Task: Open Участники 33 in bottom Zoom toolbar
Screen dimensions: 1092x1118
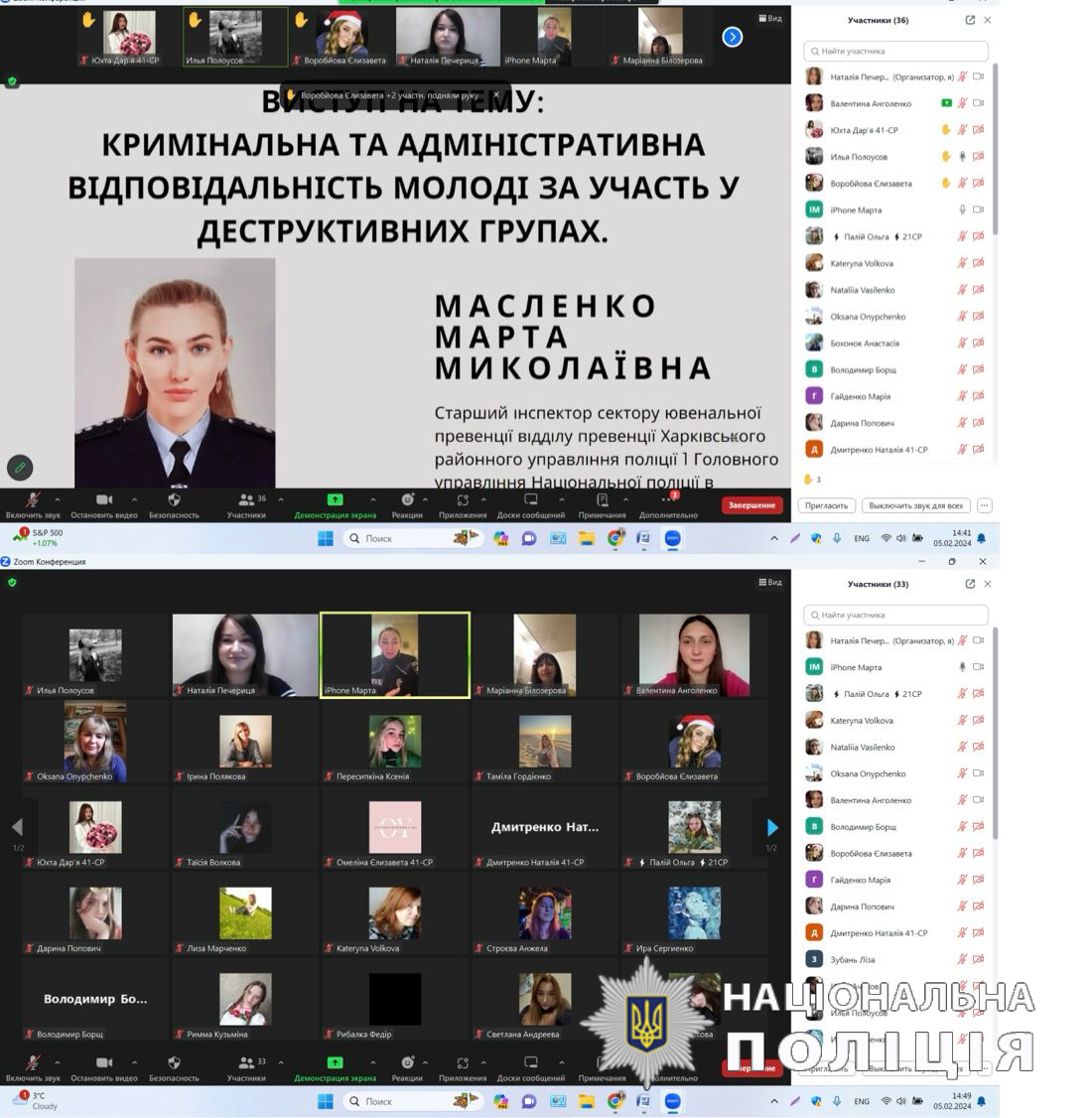Action: point(246,1068)
